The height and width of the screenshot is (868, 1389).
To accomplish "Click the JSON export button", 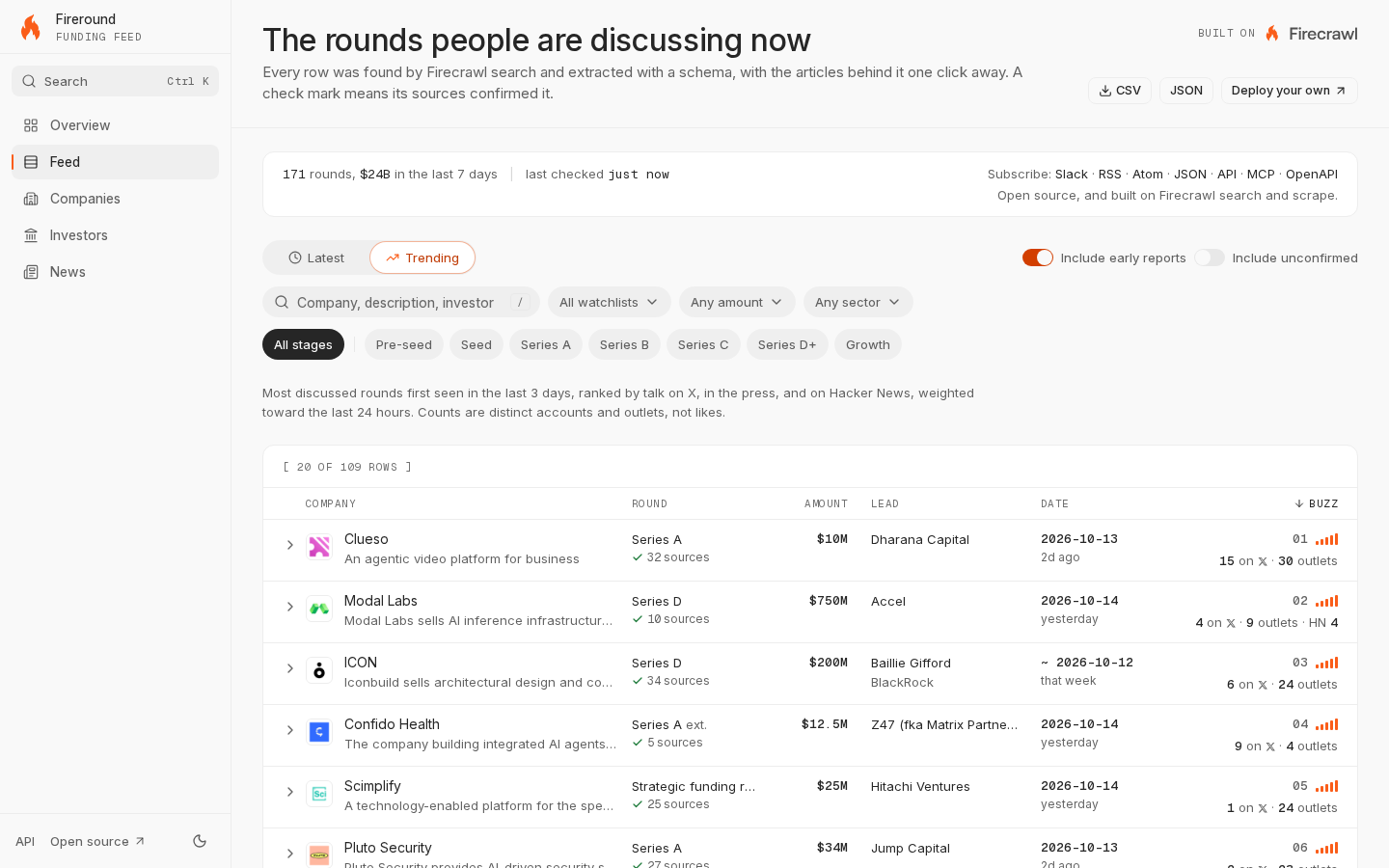I will (1186, 91).
